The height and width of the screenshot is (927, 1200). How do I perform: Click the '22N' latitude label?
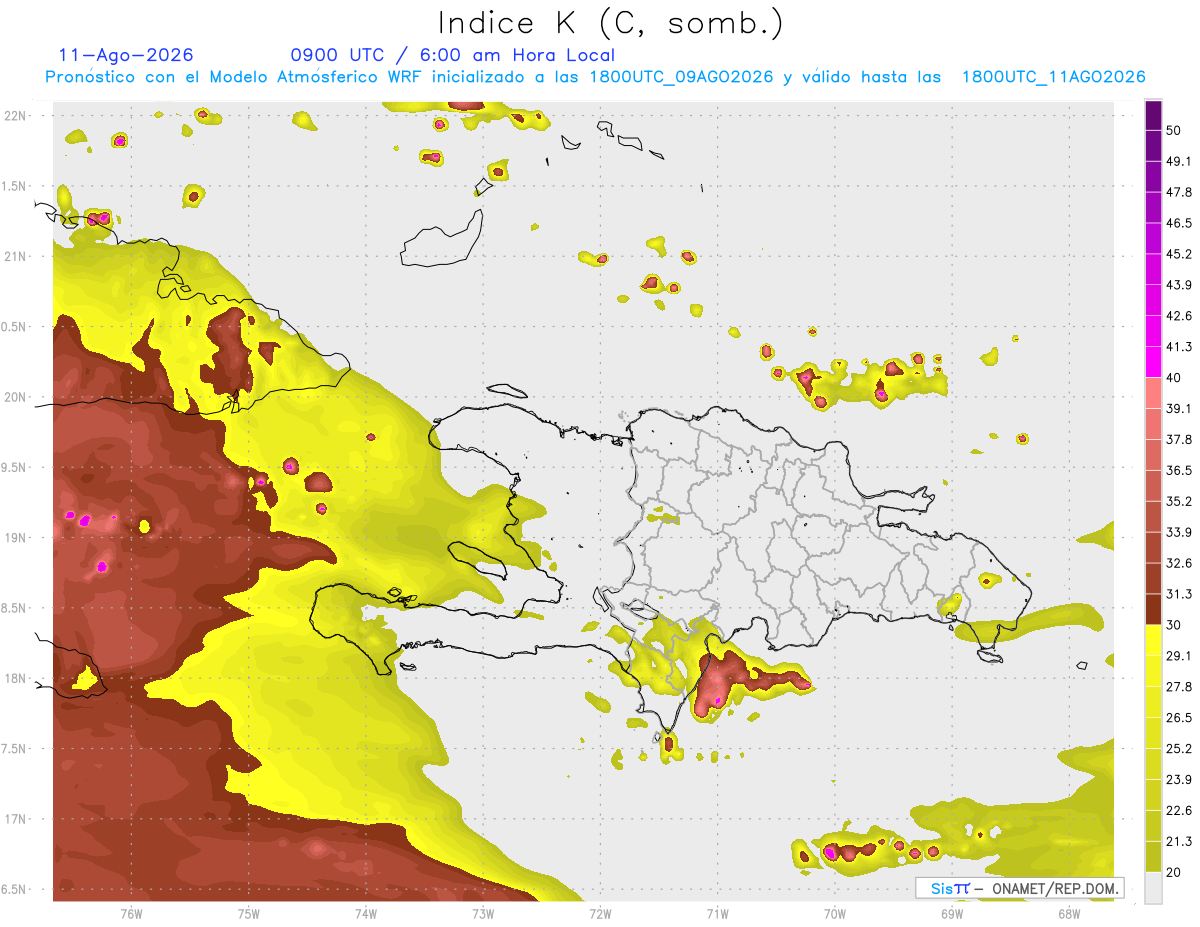[x=15, y=116]
